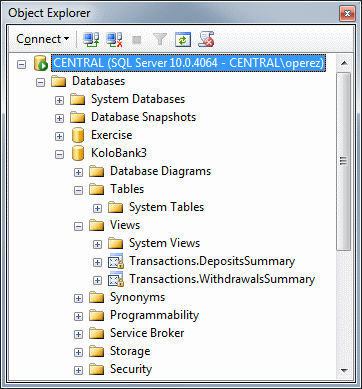
Task: Select the Programmability label
Action: pos(154,315)
